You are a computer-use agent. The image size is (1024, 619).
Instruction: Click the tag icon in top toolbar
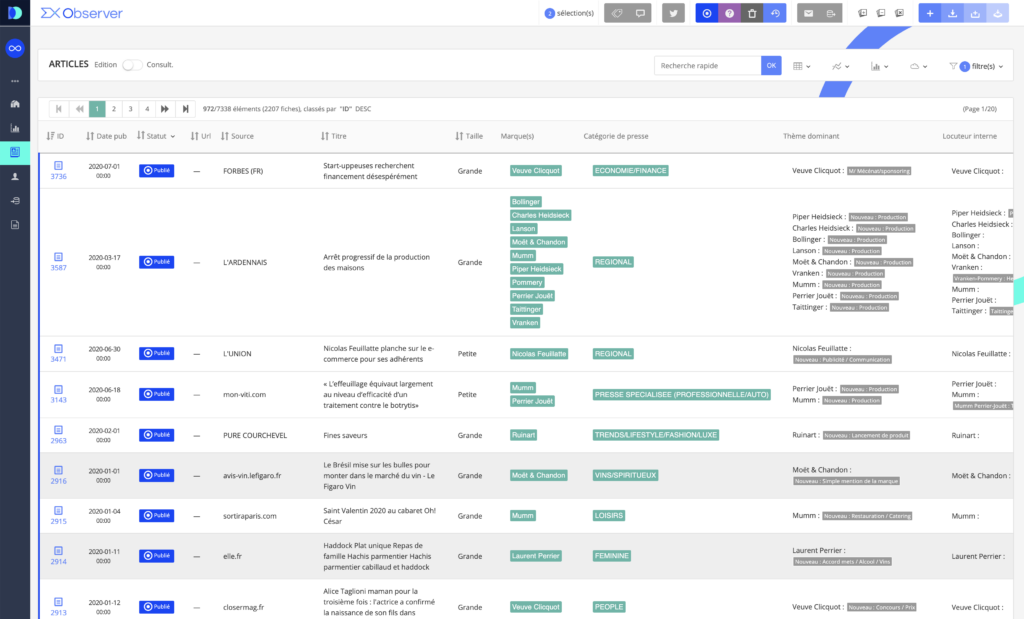pos(617,13)
